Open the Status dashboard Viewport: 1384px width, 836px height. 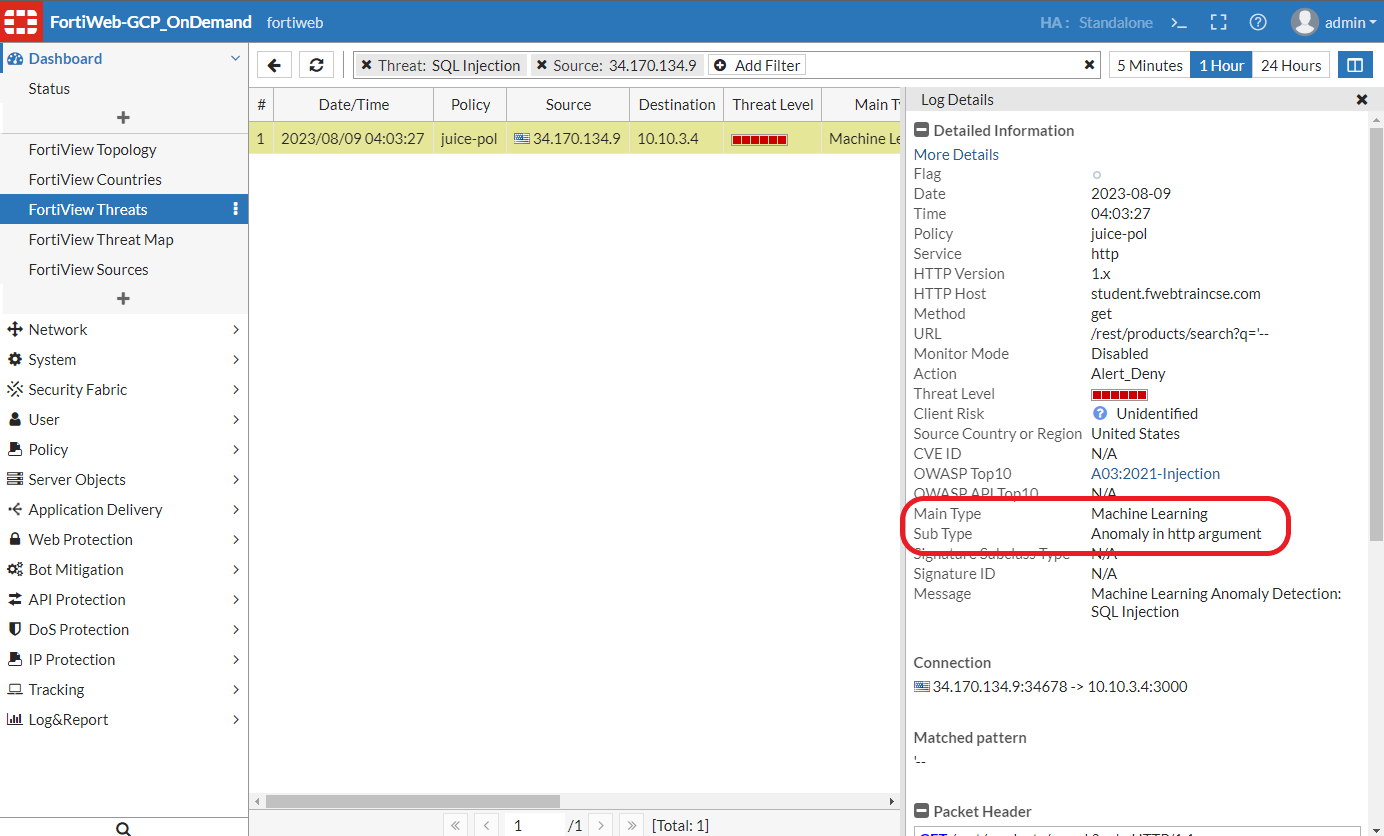pyautogui.click(x=49, y=88)
